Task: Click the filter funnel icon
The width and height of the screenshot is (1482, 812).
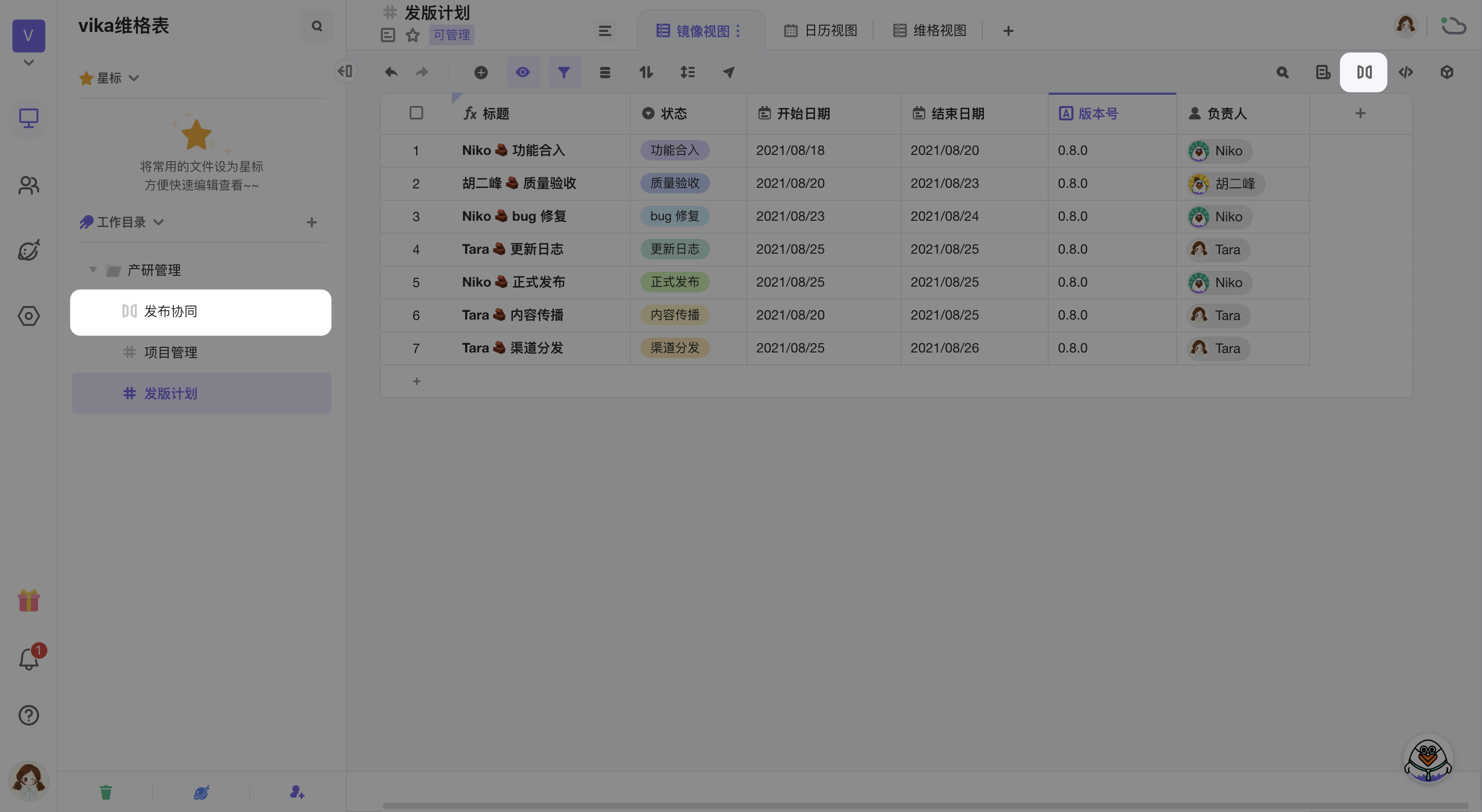Action: [x=564, y=73]
